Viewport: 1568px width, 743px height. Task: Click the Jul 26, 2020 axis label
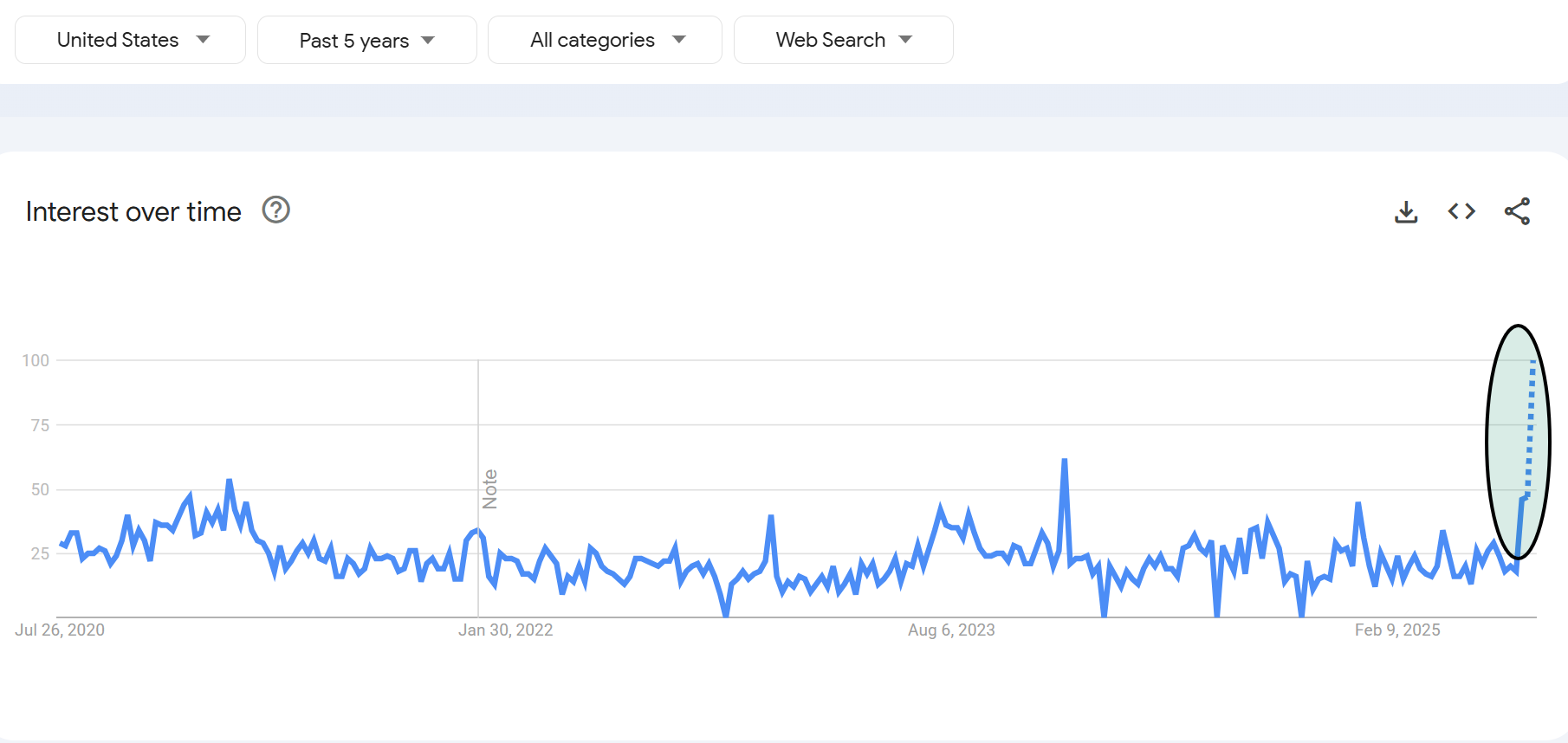[x=60, y=630]
